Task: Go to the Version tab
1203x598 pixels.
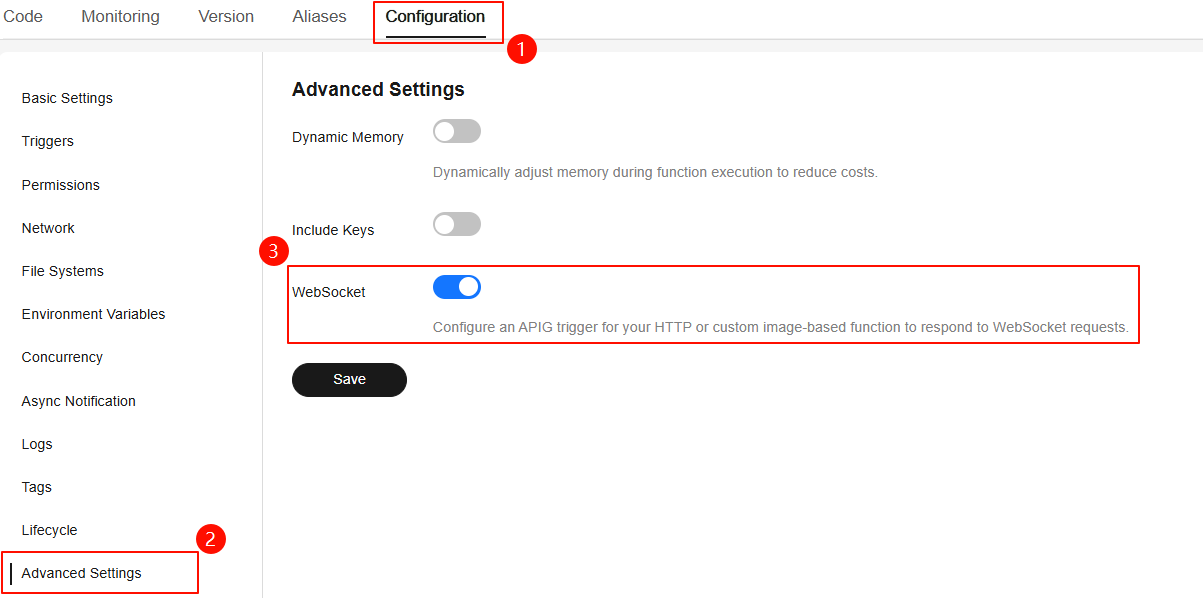Action: (x=226, y=16)
